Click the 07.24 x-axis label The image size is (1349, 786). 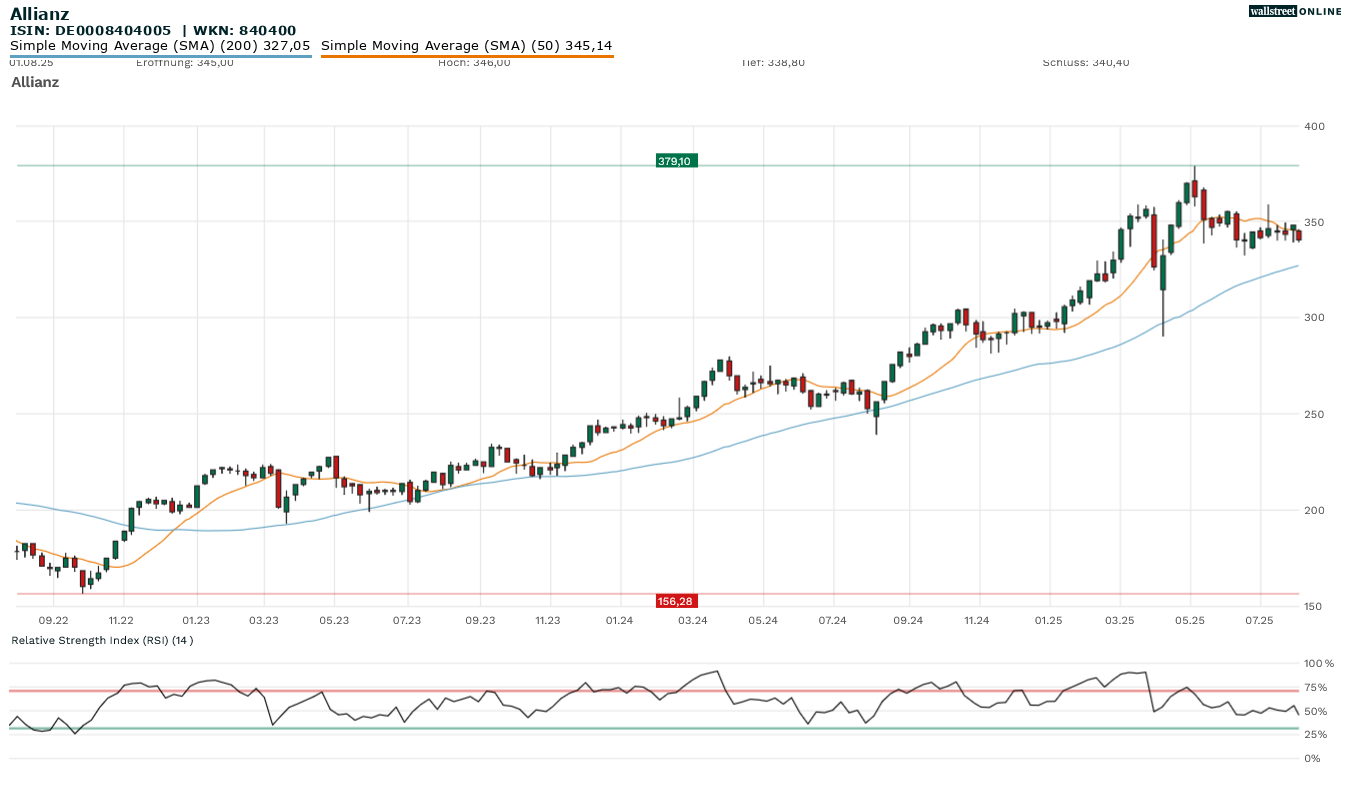click(x=832, y=621)
